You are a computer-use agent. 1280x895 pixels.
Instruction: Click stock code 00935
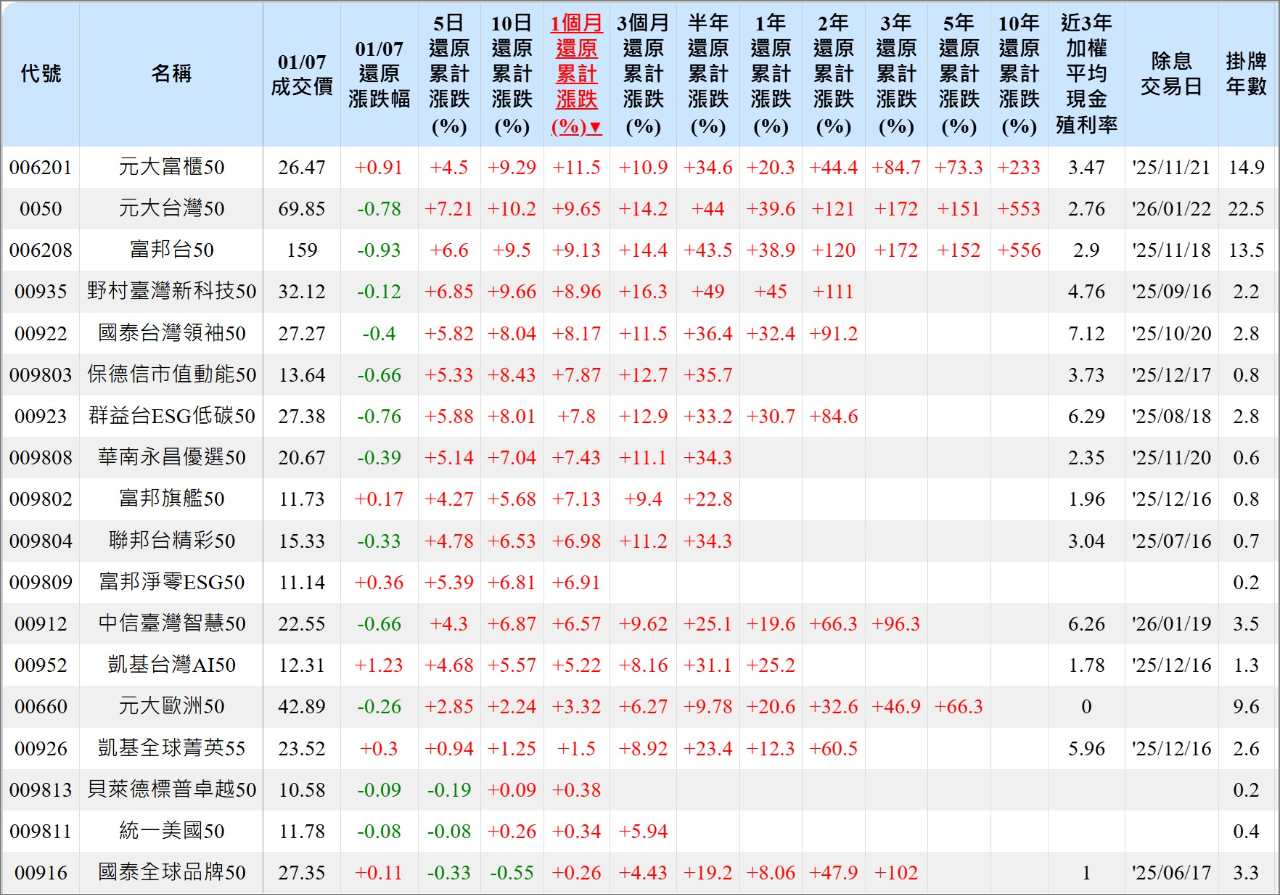click(40, 292)
